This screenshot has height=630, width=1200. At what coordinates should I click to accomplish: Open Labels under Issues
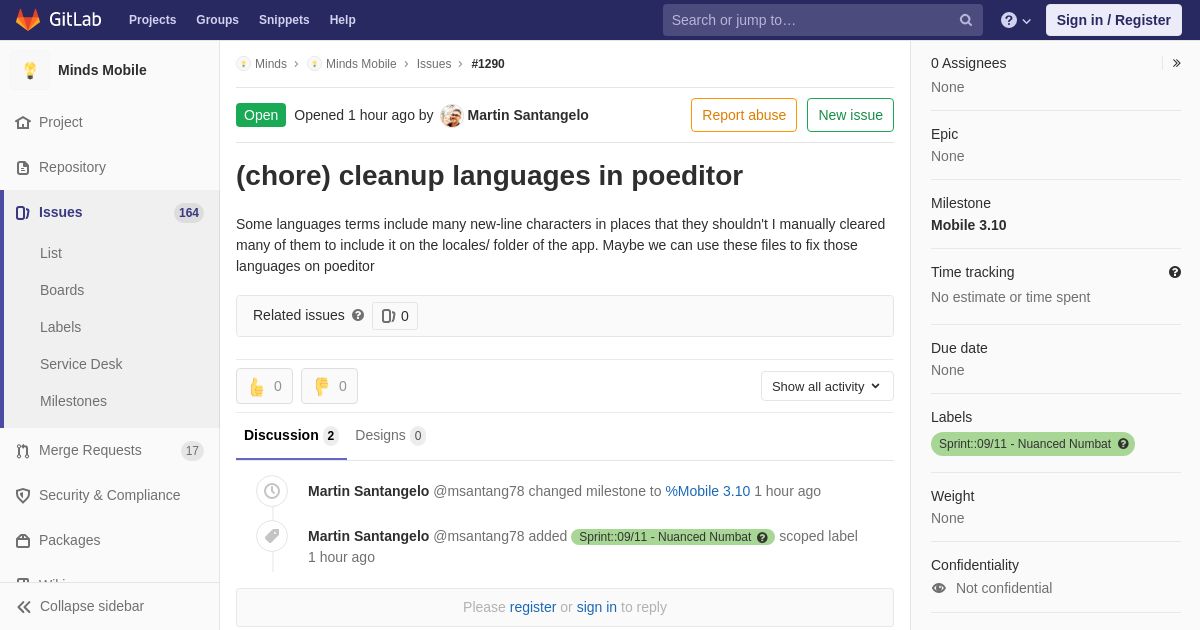point(60,327)
